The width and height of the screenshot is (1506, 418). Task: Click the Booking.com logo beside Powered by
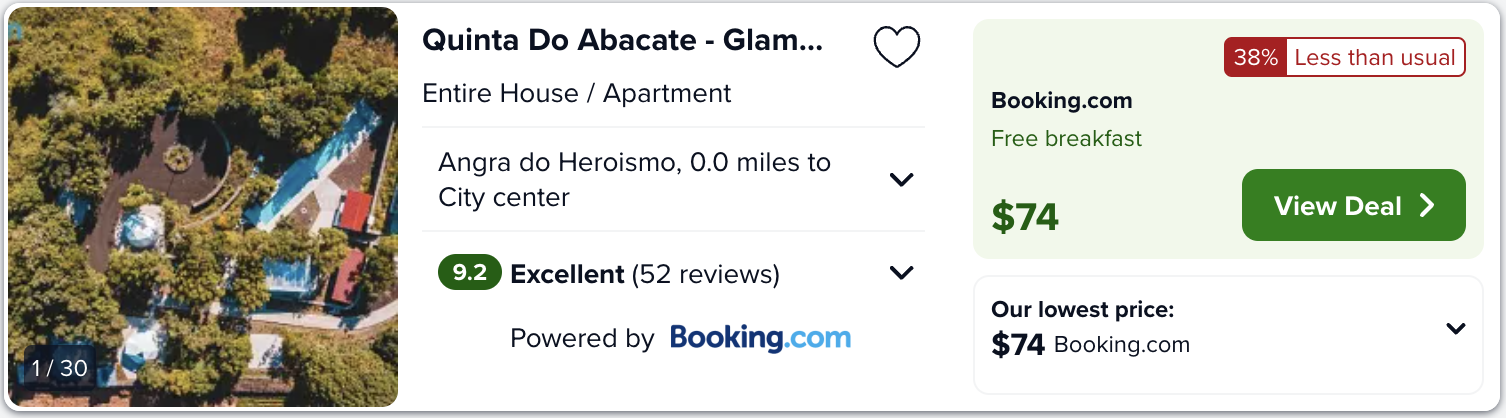click(x=760, y=338)
